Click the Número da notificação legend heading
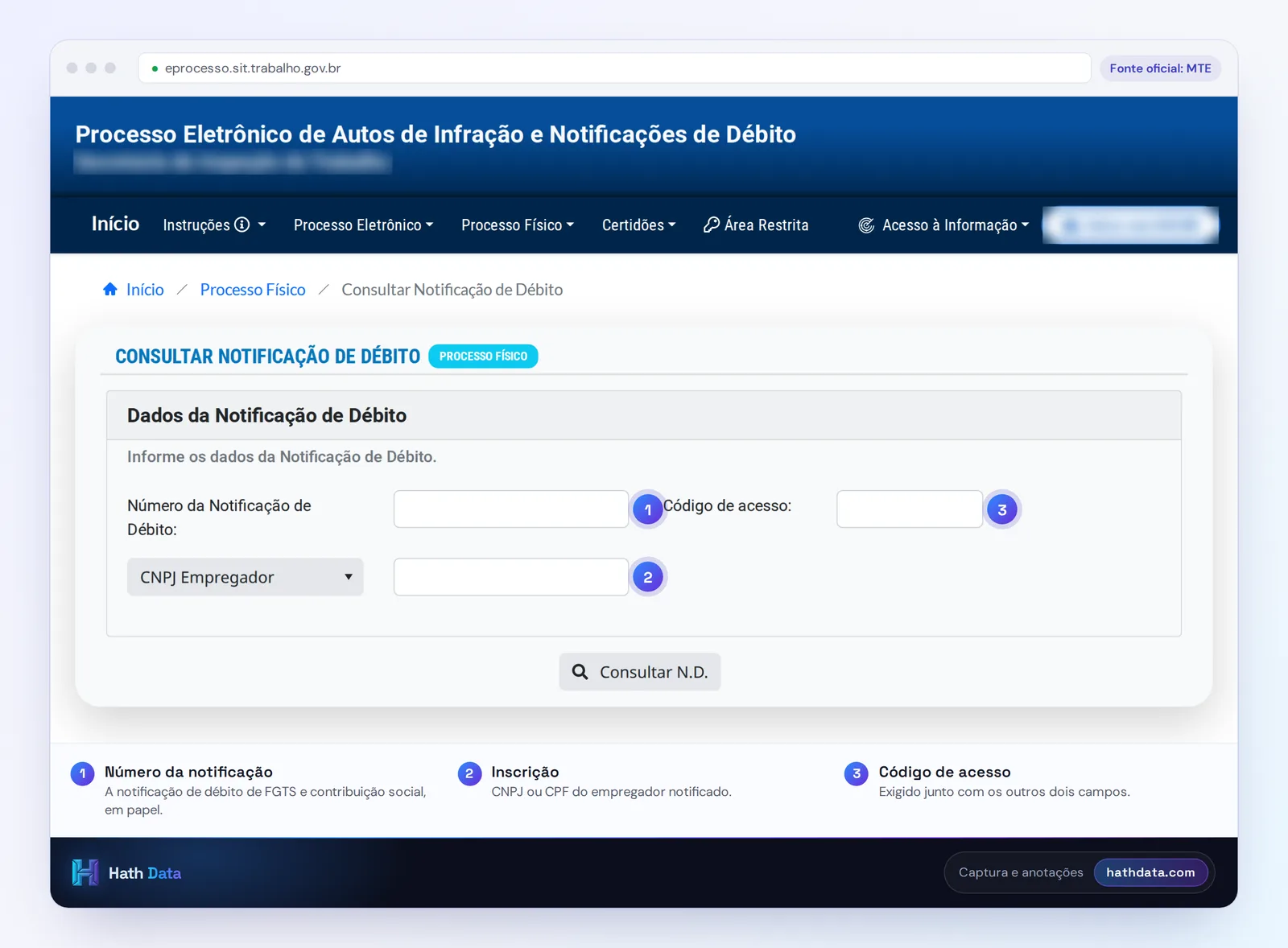 [x=188, y=772]
